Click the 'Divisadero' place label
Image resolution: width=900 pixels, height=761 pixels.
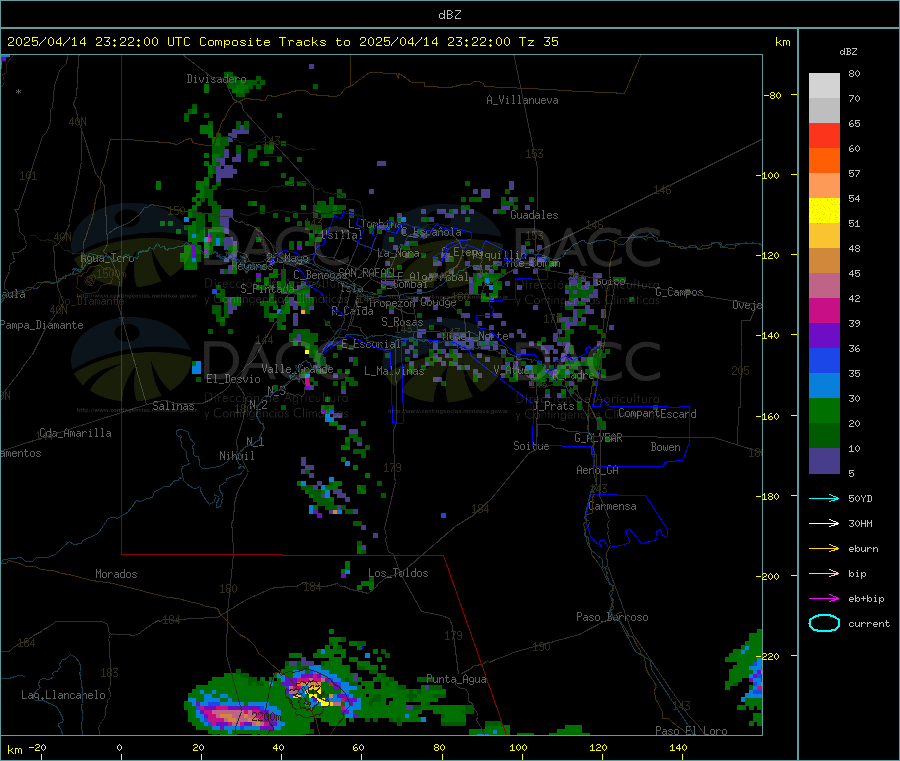coord(216,79)
